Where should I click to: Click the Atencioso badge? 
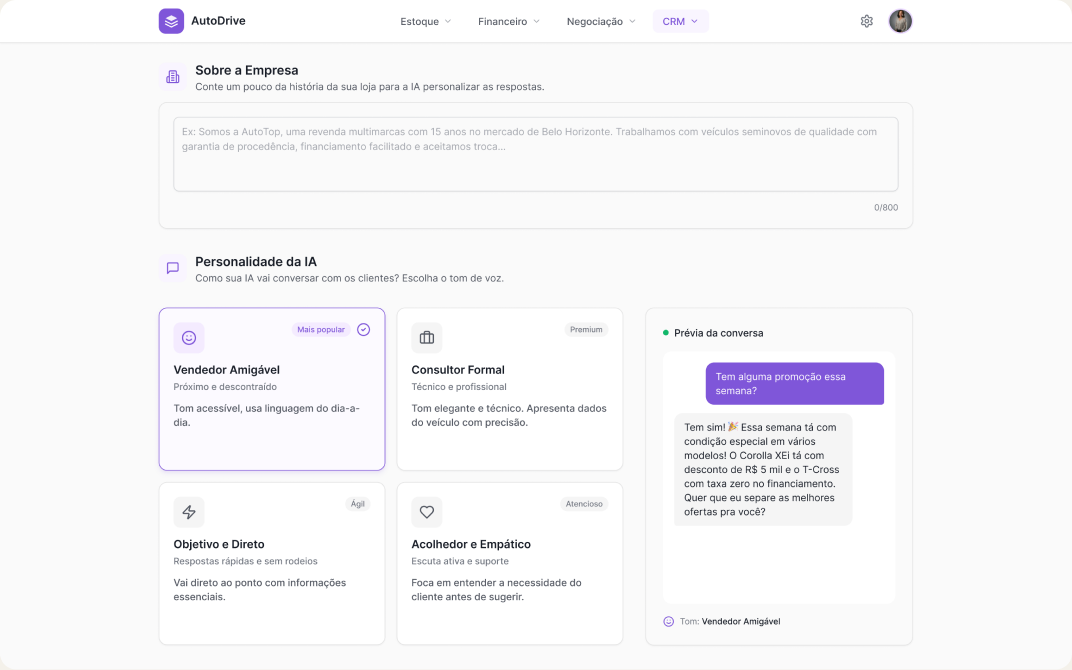[584, 504]
